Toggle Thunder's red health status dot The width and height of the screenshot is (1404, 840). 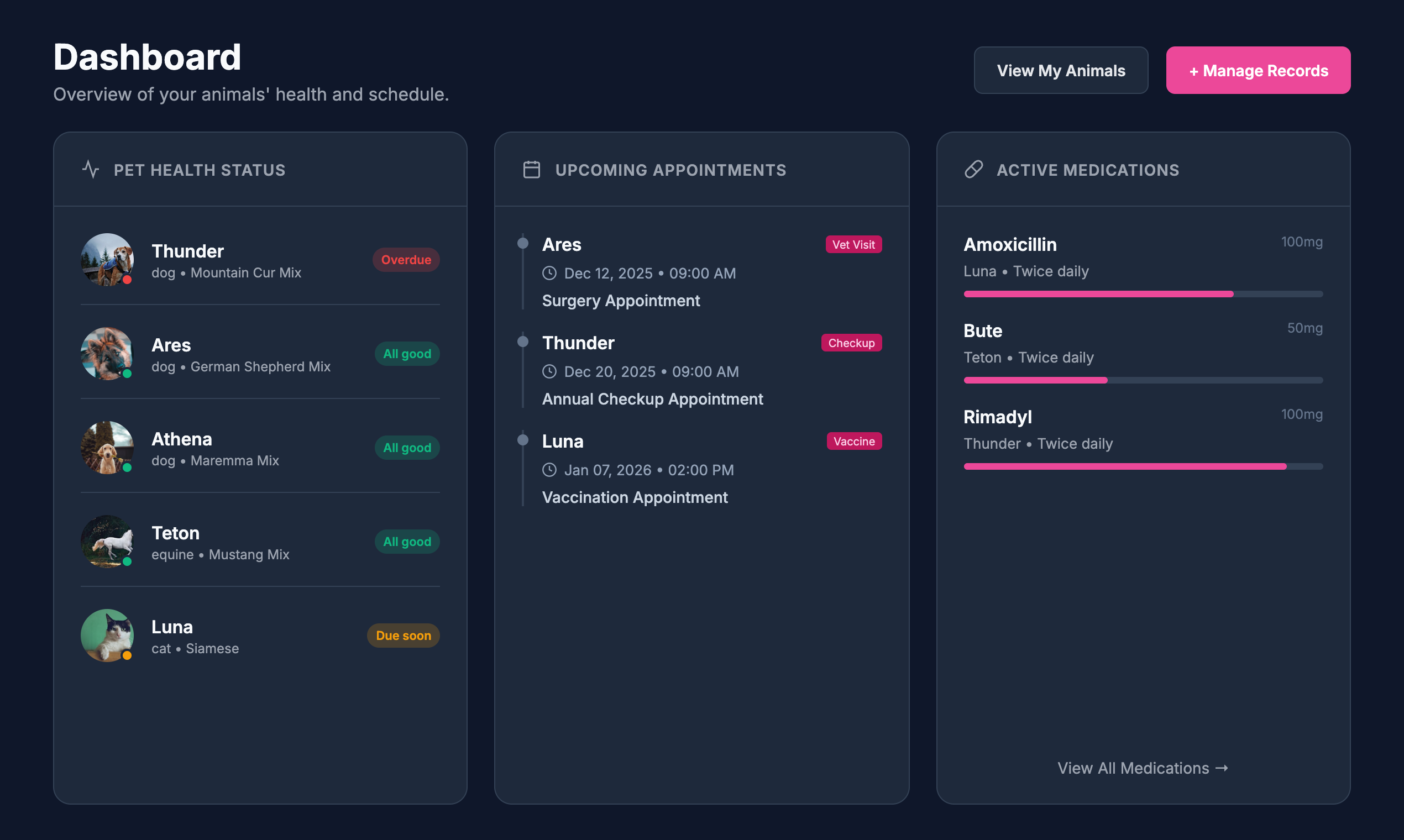tap(127, 279)
